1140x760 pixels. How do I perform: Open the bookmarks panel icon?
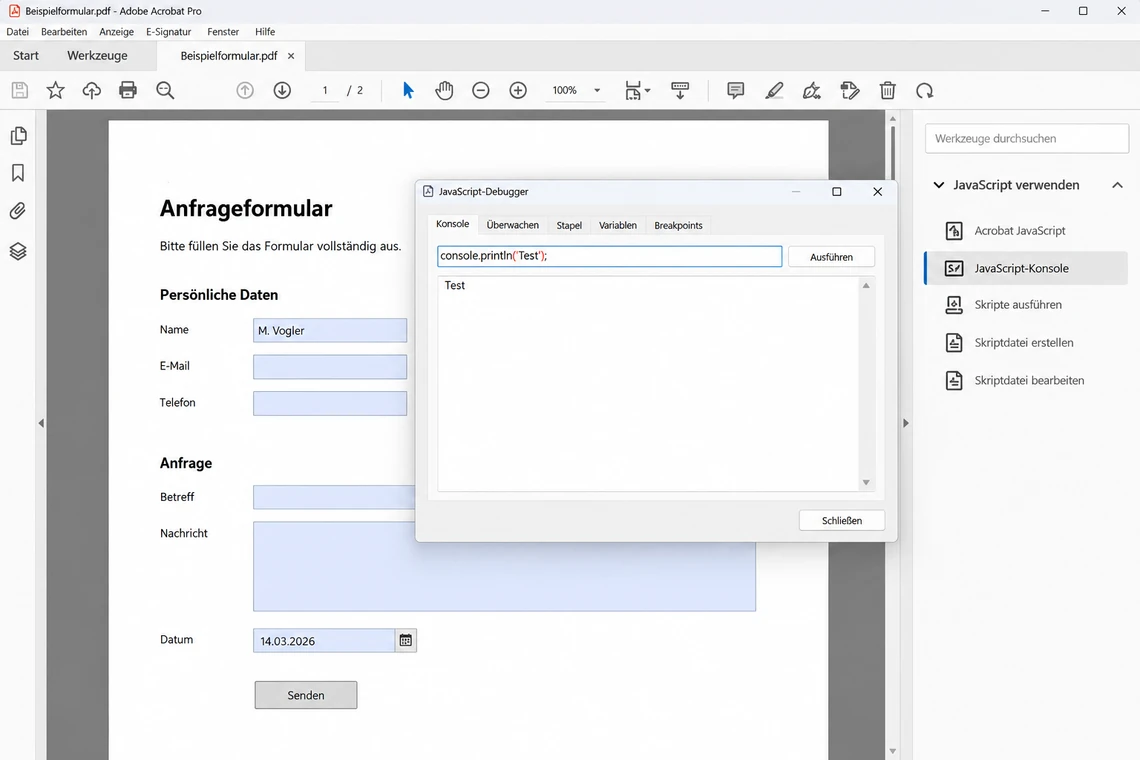click(x=18, y=172)
